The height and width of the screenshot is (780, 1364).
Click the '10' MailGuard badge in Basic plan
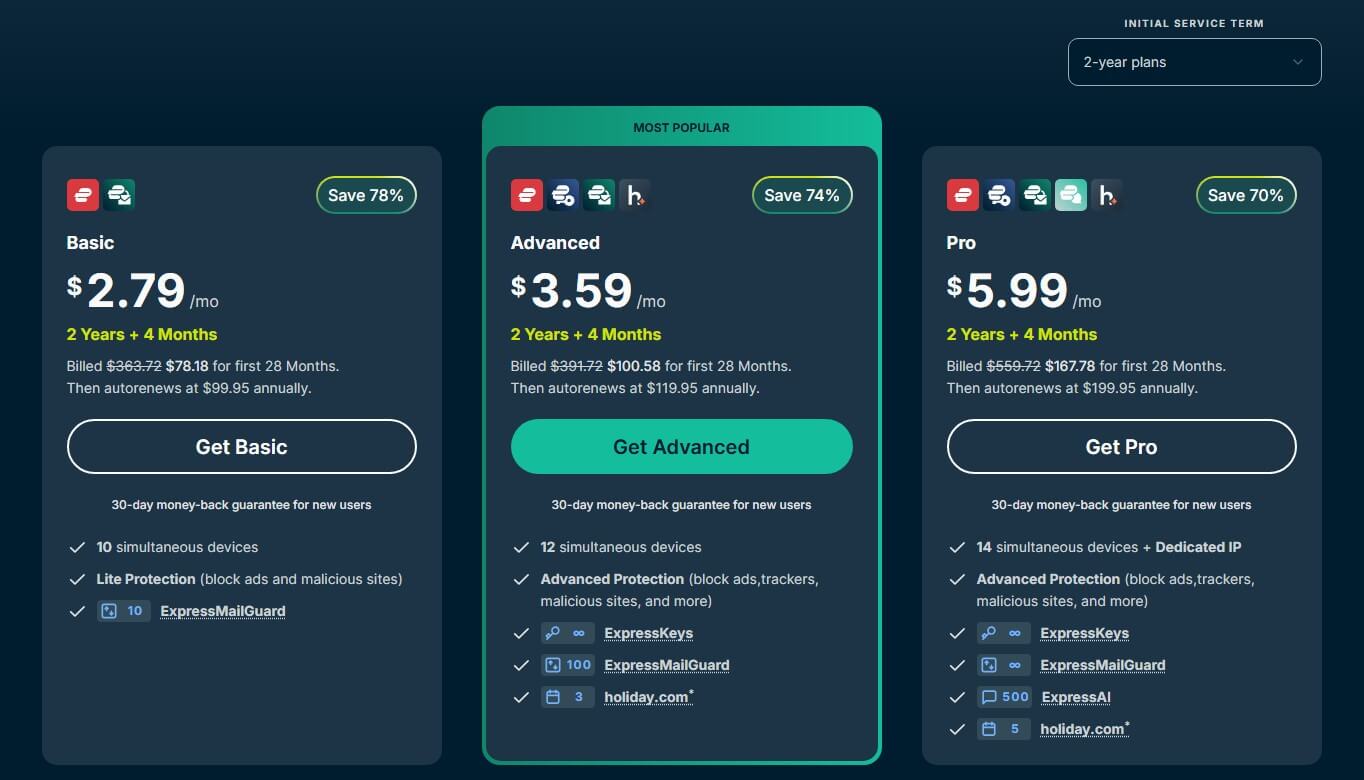(x=124, y=611)
